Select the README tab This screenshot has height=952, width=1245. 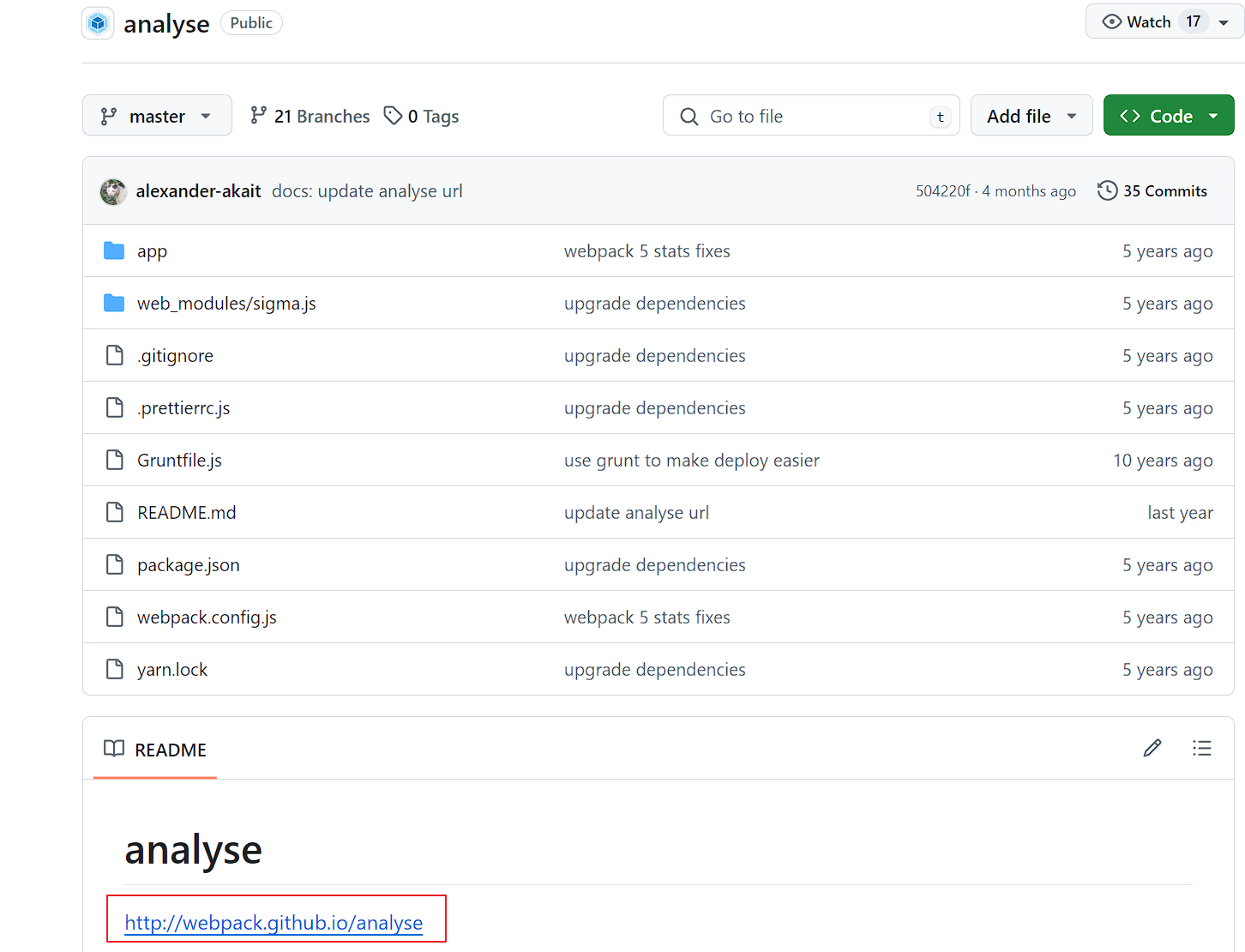tap(155, 750)
